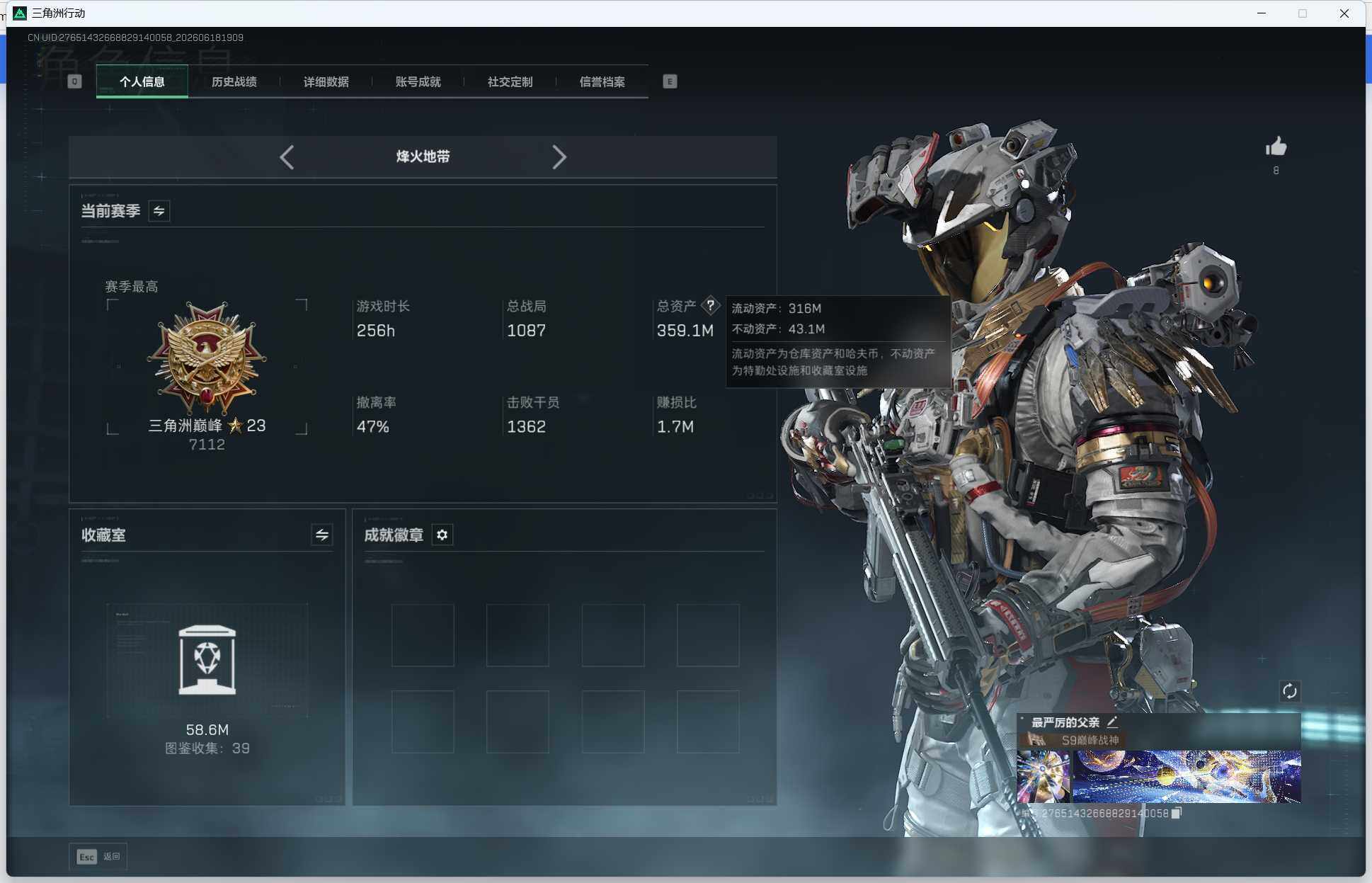Click the collection value 58.6M
This screenshot has height=883, width=1372.
coord(207,730)
